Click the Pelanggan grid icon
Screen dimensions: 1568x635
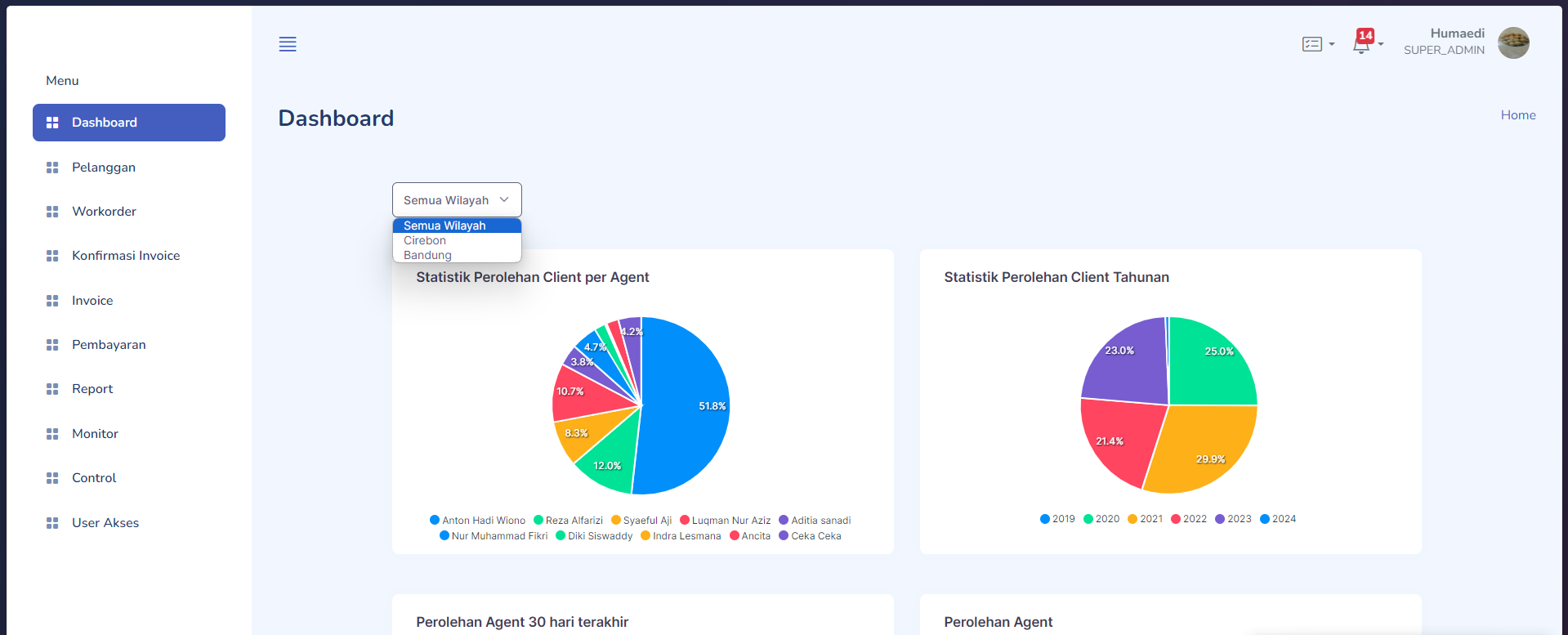(52, 168)
